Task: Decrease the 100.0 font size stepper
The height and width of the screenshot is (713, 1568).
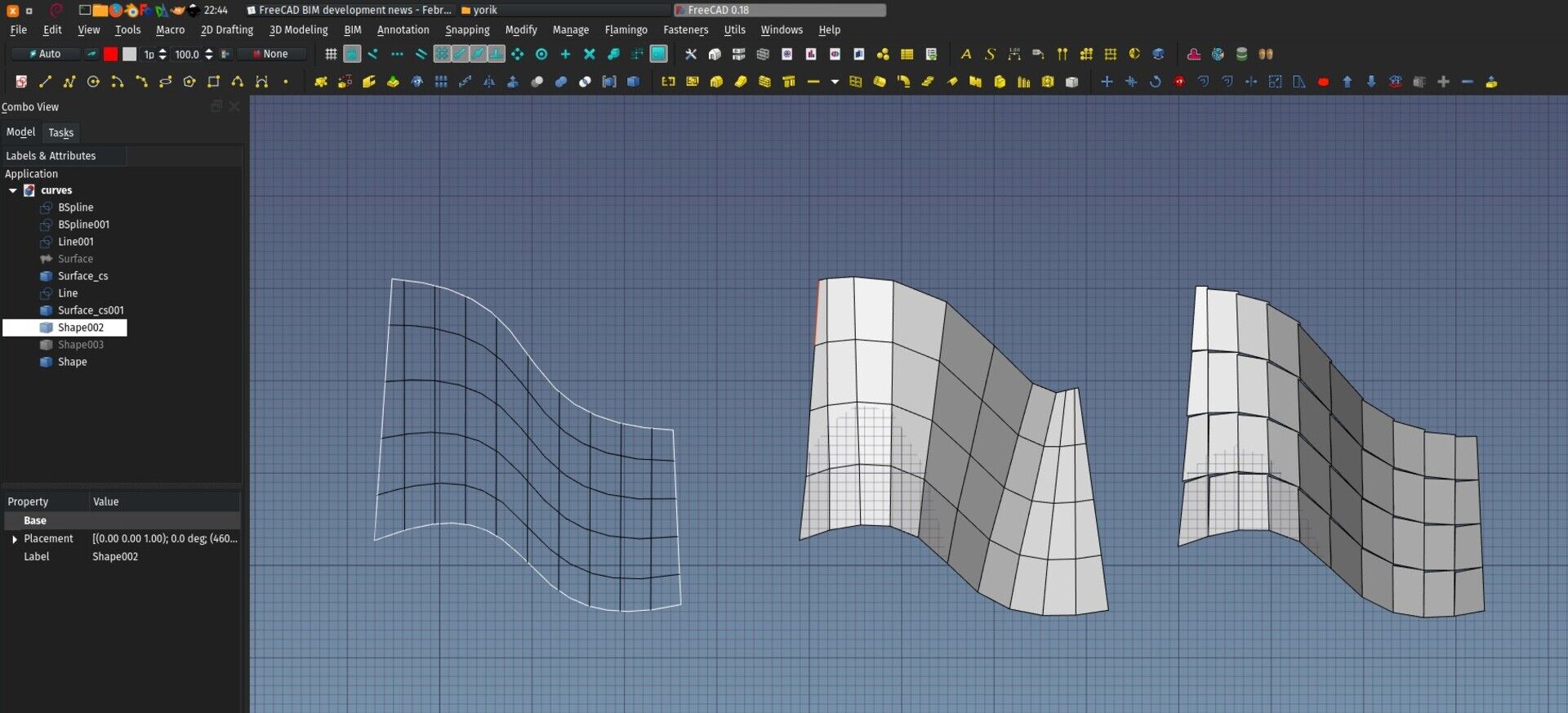Action: (x=209, y=58)
